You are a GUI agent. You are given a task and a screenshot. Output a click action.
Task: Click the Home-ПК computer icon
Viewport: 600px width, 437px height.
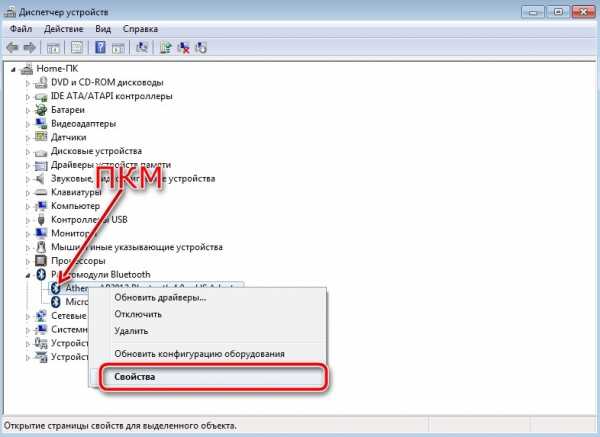[26, 69]
